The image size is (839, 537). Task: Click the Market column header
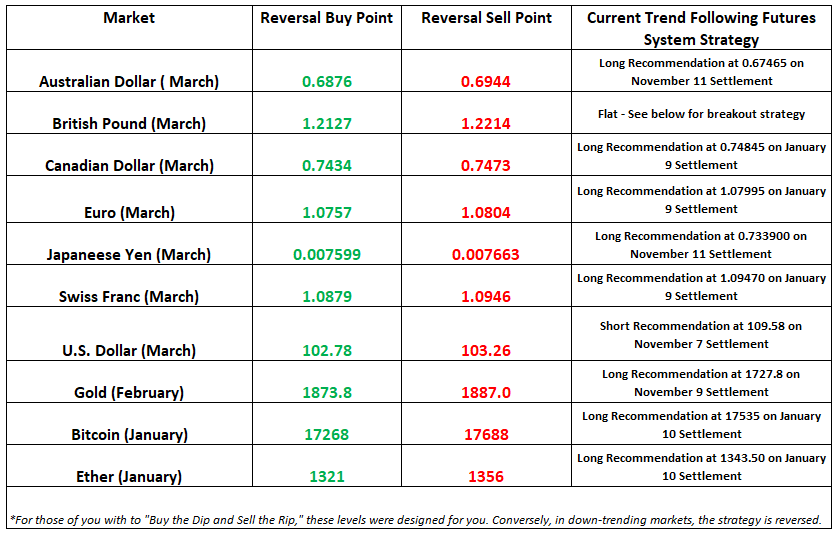coord(129,18)
